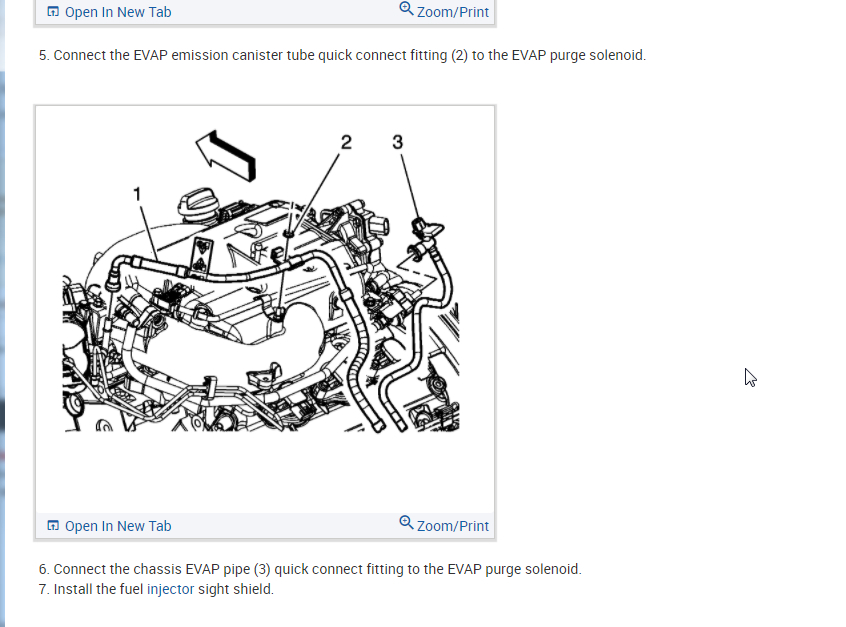Image resolution: width=846 pixels, height=627 pixels.
Task: Click the EVAP engine diagram image
Action: (x=261, y=282)
